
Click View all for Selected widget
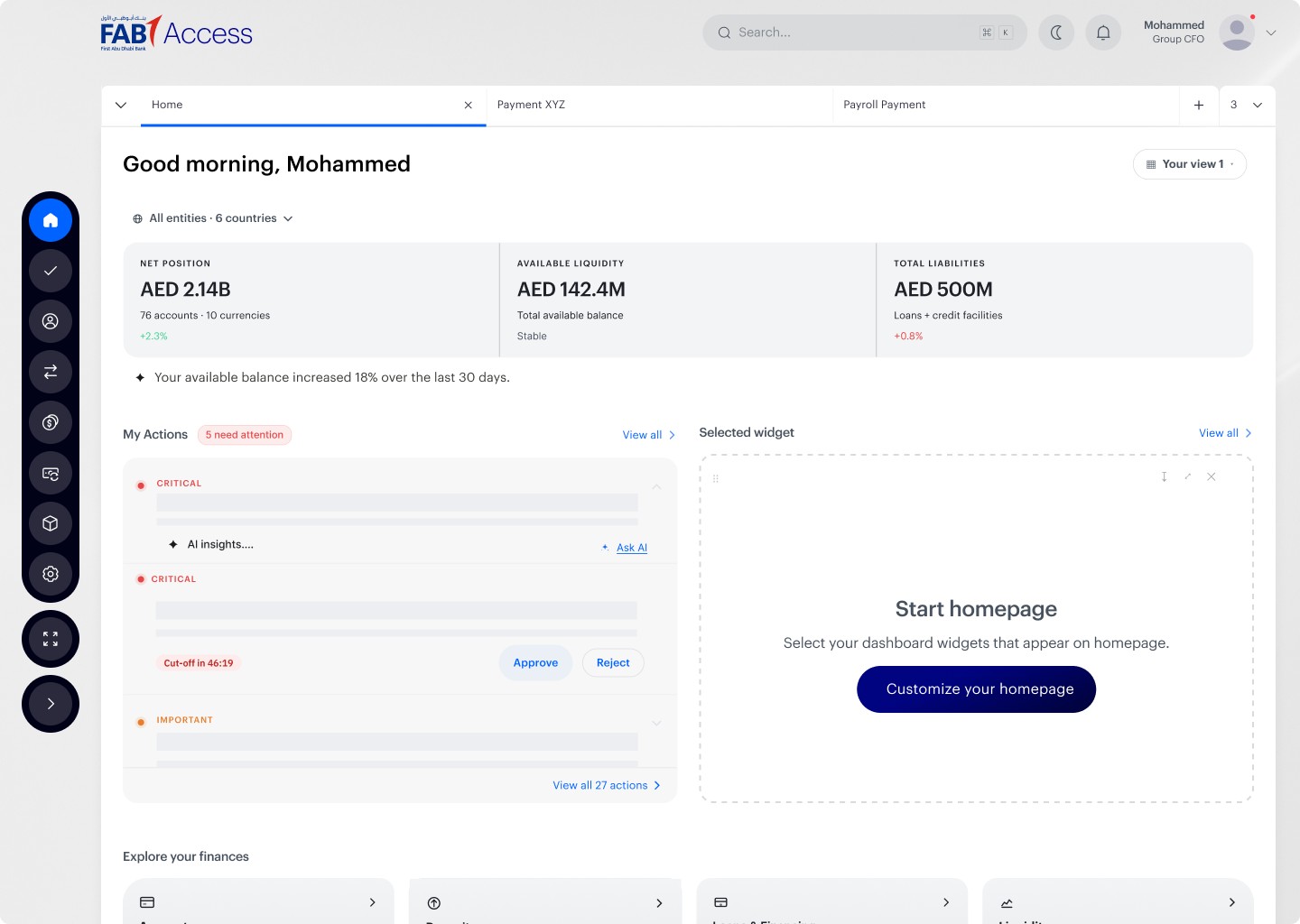(x=1225, y=433)
